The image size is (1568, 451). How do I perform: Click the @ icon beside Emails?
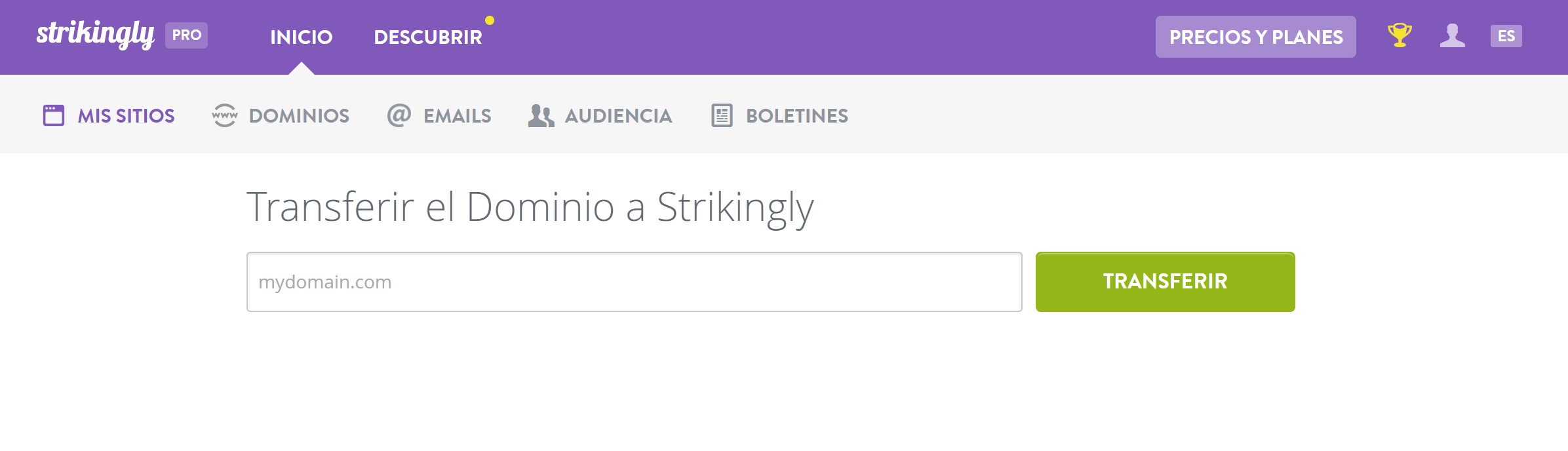pos(399,115)
